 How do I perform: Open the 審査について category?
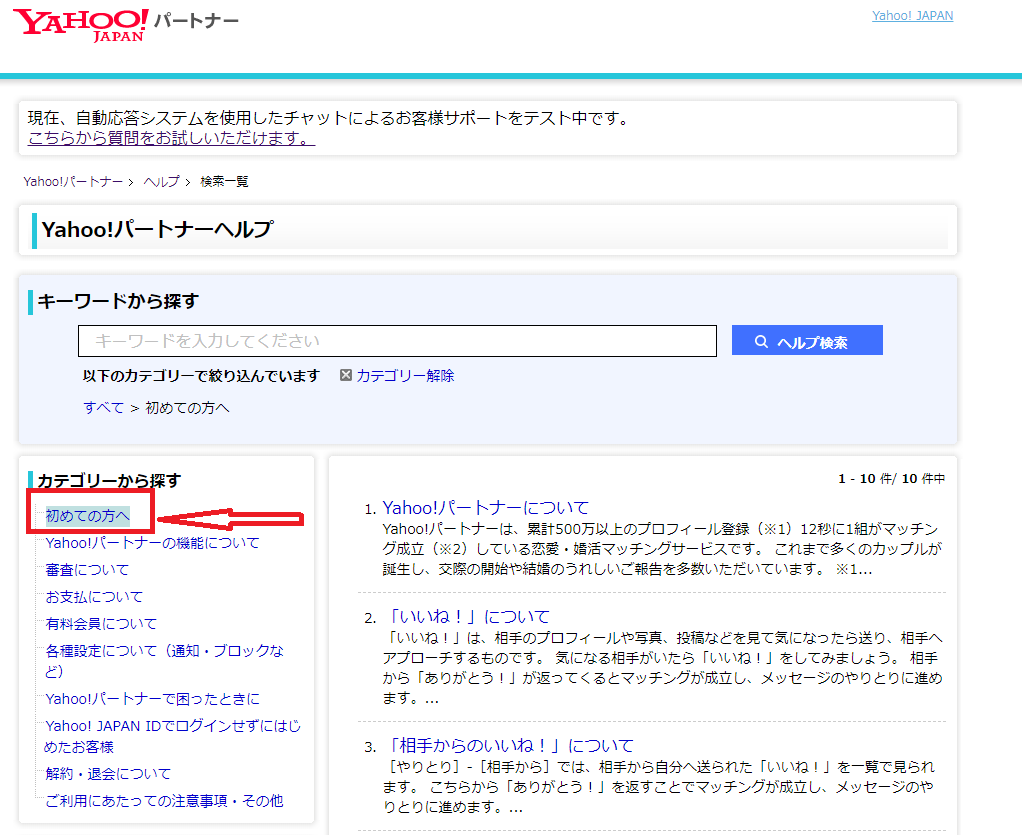coord(87,570)
